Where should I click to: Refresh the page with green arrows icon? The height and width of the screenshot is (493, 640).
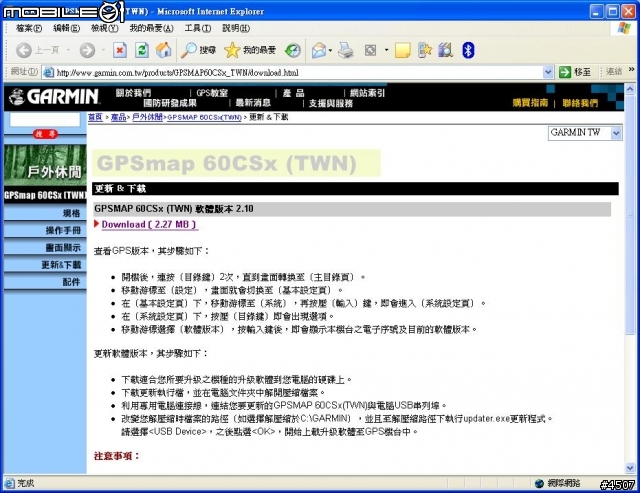(x=142, y=50)
